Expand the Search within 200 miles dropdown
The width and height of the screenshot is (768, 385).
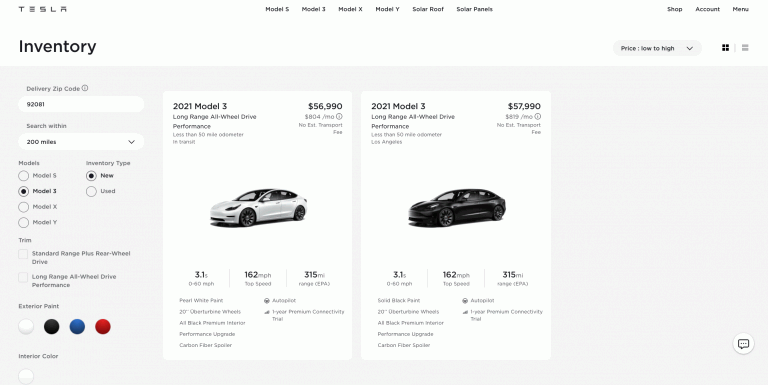81,142
